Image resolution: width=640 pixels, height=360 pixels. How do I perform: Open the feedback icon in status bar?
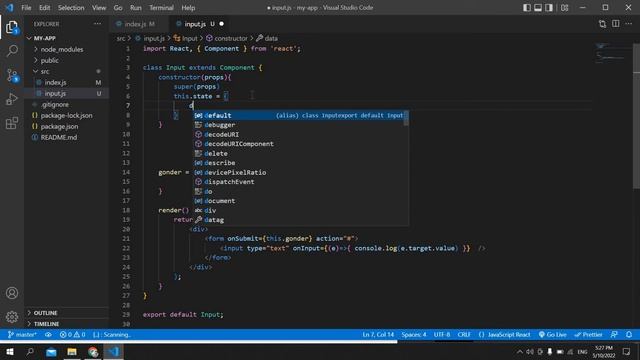pos(614,334)
